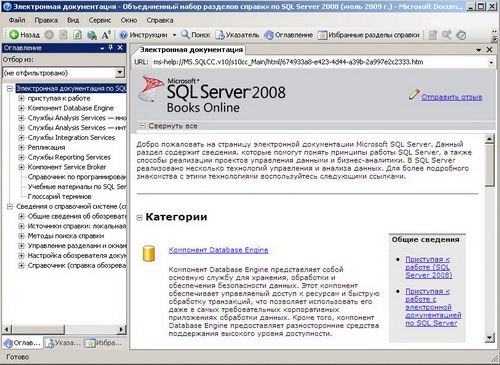Open Оглавление panel window position dropdown

102,48
